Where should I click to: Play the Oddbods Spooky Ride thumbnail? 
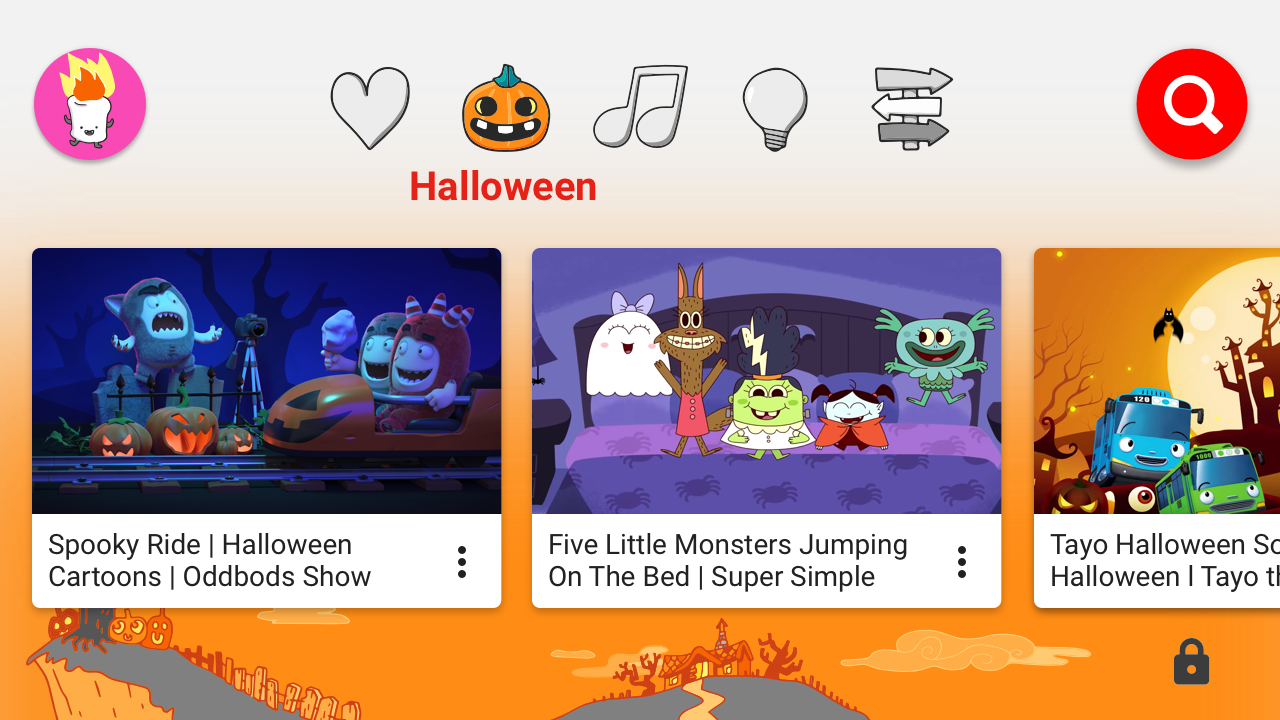point(266,381)
